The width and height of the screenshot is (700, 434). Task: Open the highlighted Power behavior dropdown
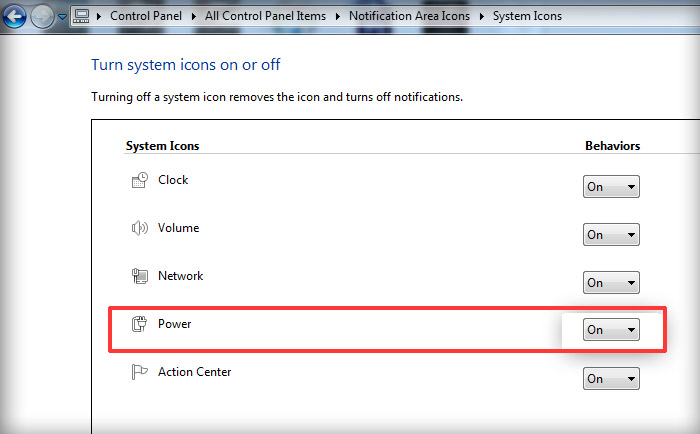click(x=611, y=330)
